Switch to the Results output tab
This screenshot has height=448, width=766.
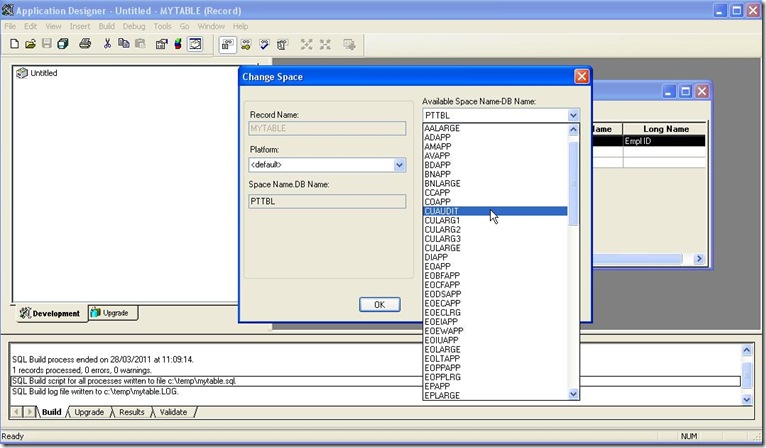pos(131,412)
